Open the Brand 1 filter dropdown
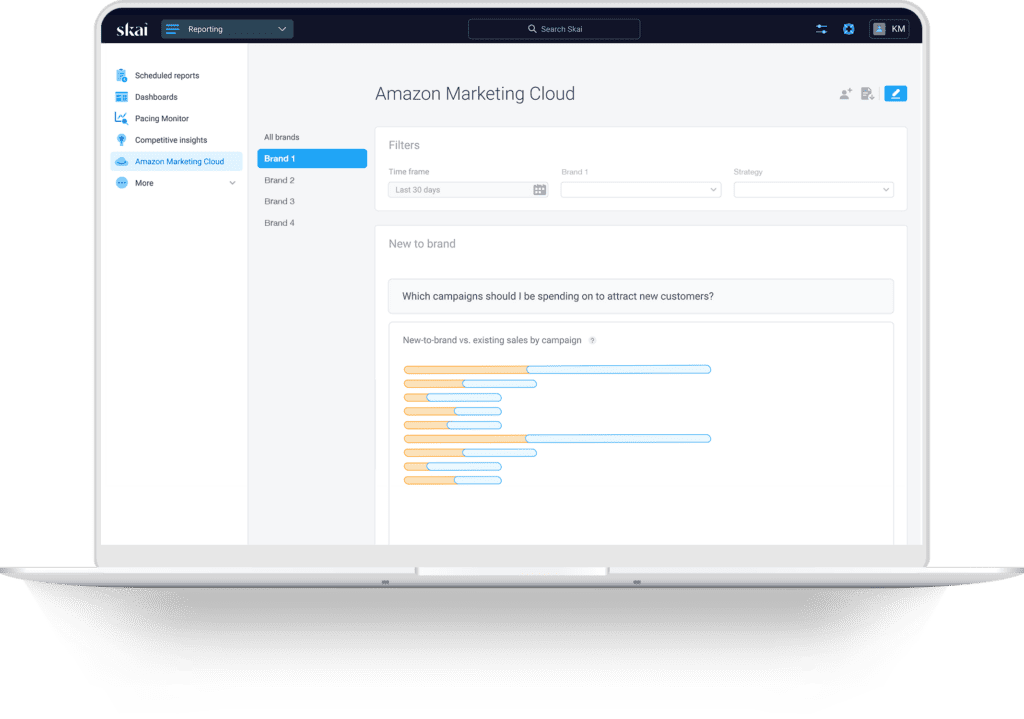This screenshot has height=719, width=1024. (640, 189)
